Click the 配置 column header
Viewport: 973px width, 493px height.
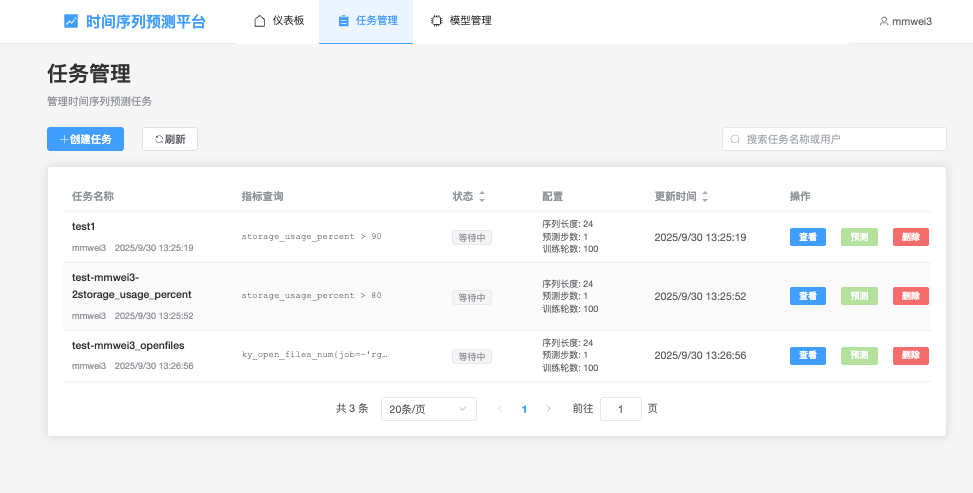(552, 196)
